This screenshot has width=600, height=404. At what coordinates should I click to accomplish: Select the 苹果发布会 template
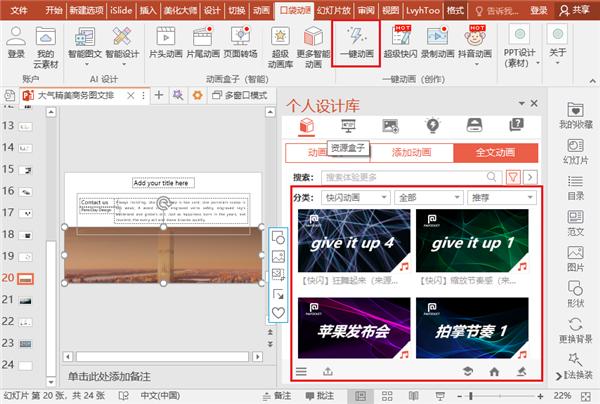[354, 328]
